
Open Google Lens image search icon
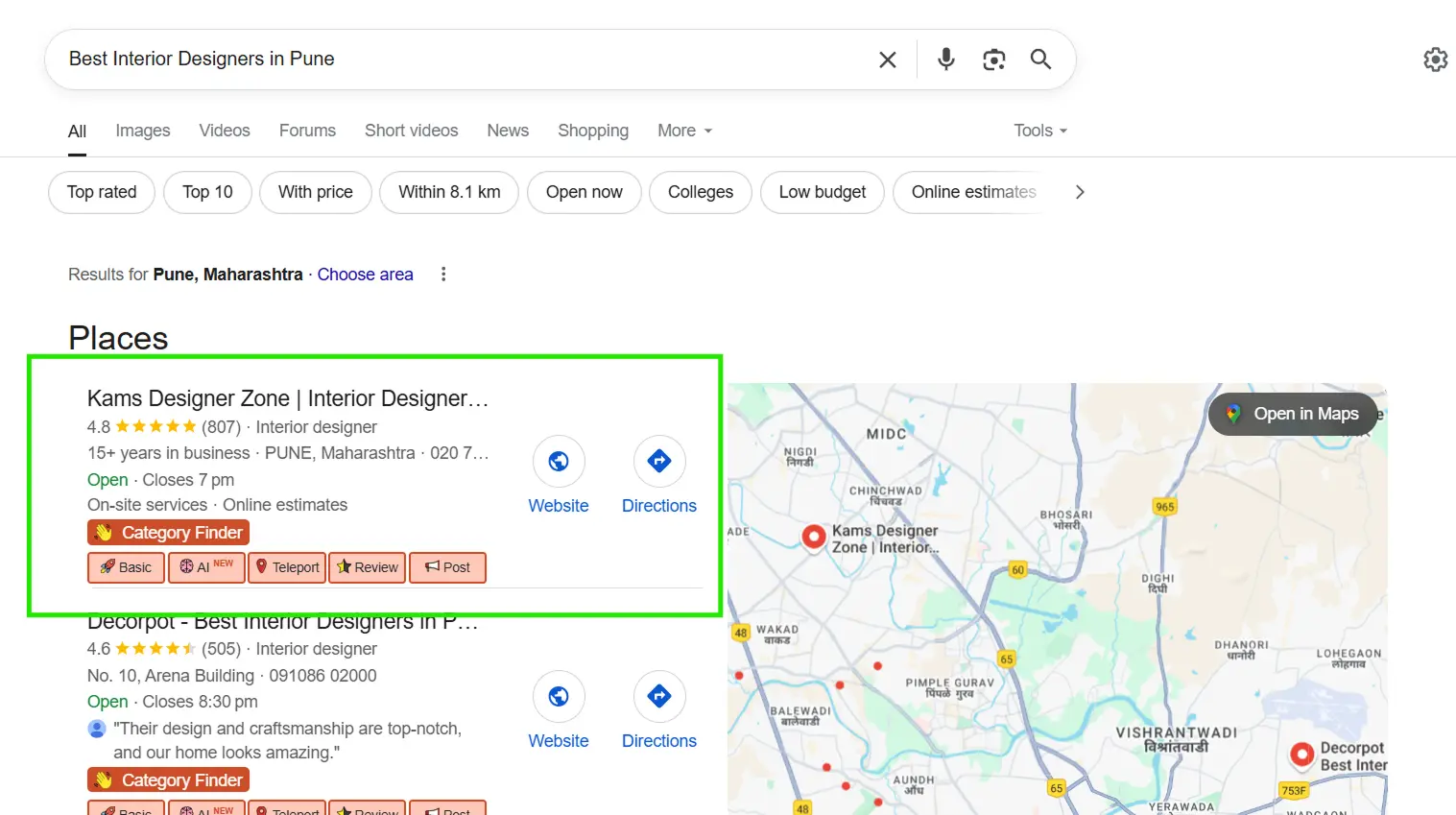[994, 60]
